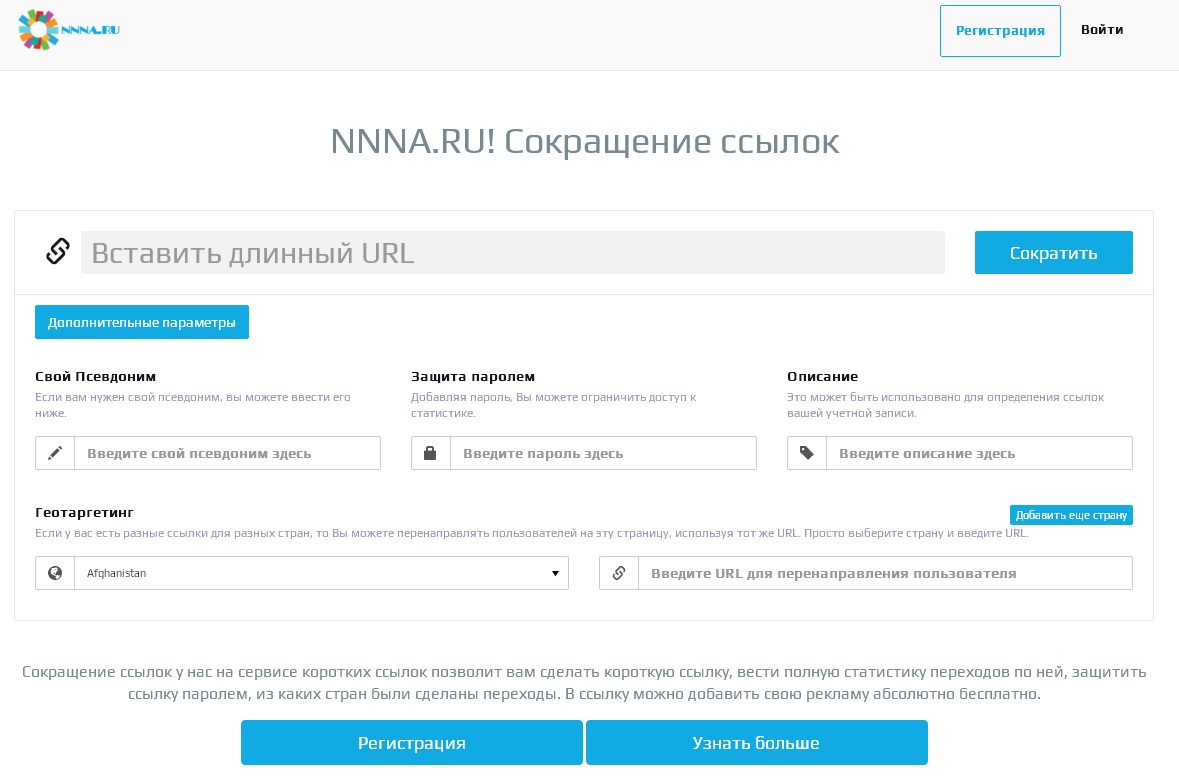Viewport: 1179px width, 782px height.
Task: Click Добавить еще страну button
Action: pos(1071,515)
